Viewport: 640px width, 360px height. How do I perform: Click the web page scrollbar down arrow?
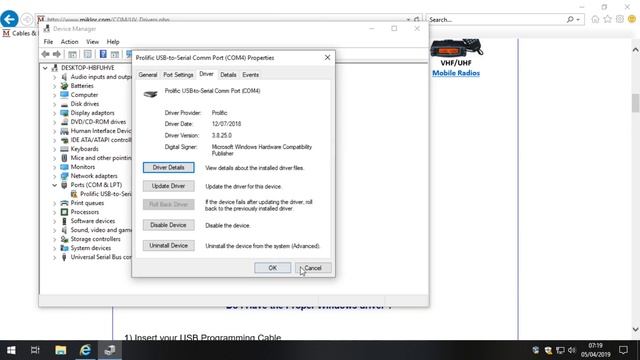click(635, 329)
